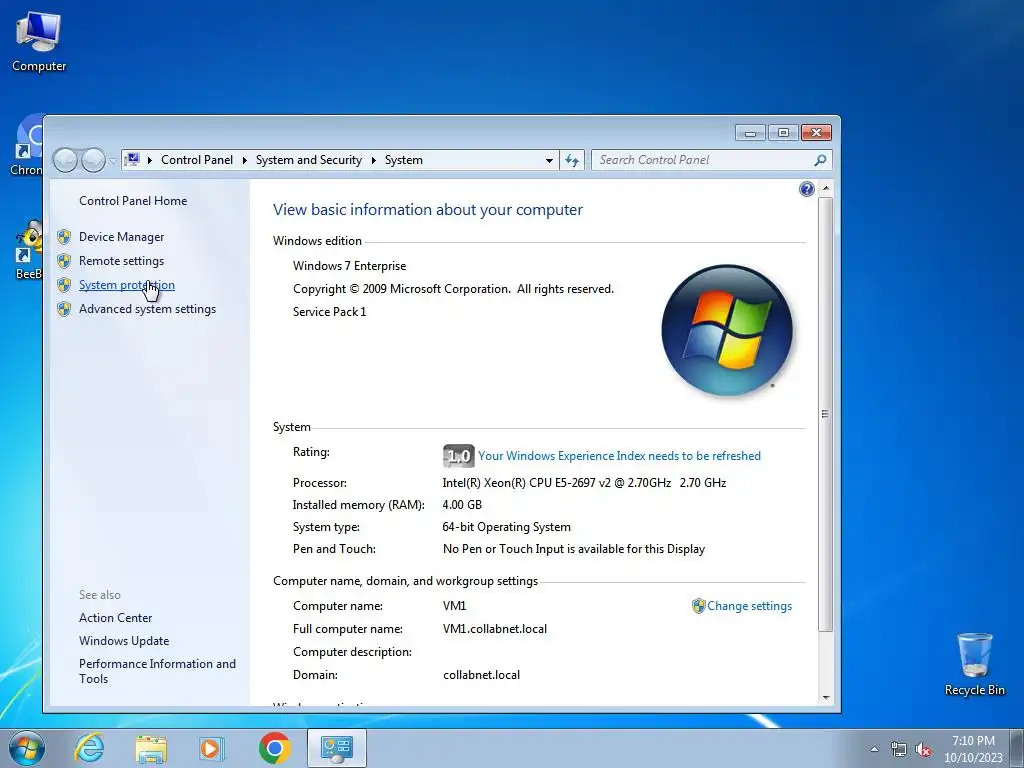Open Windows Update link
The height and width of the screenshot is (768, 1024).
(x=124, y=641)
